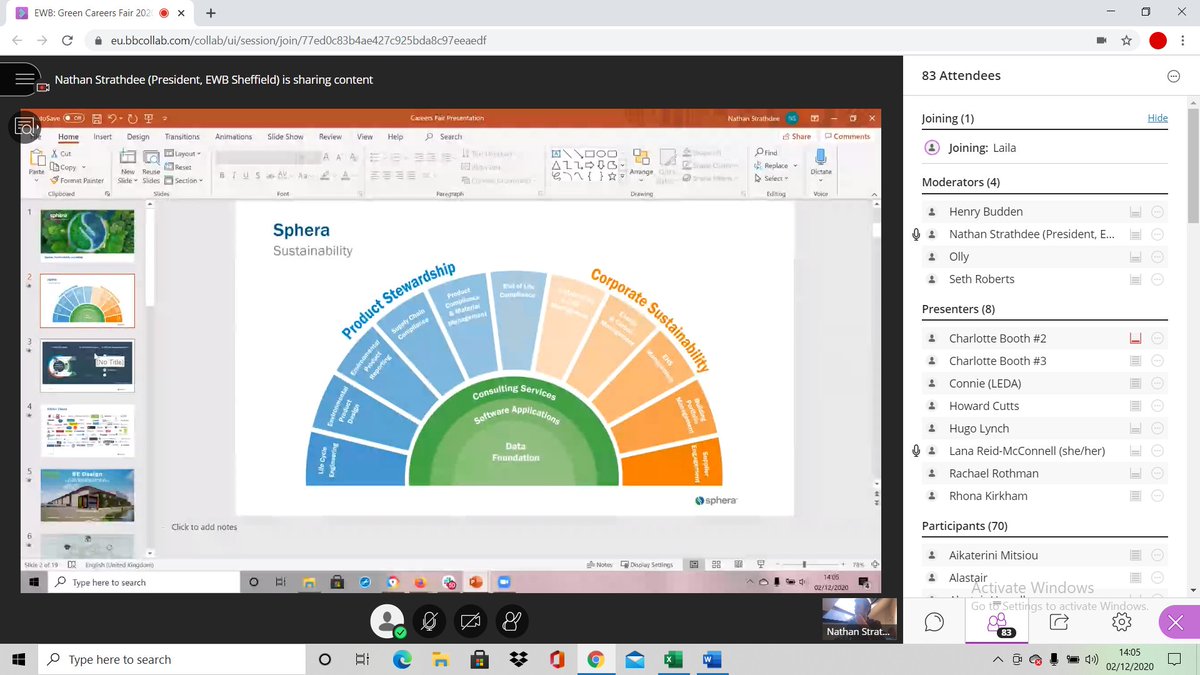Expand the Layout dropdown in Slides group
Screen dimensions: 1200x675
click(183, 154)
